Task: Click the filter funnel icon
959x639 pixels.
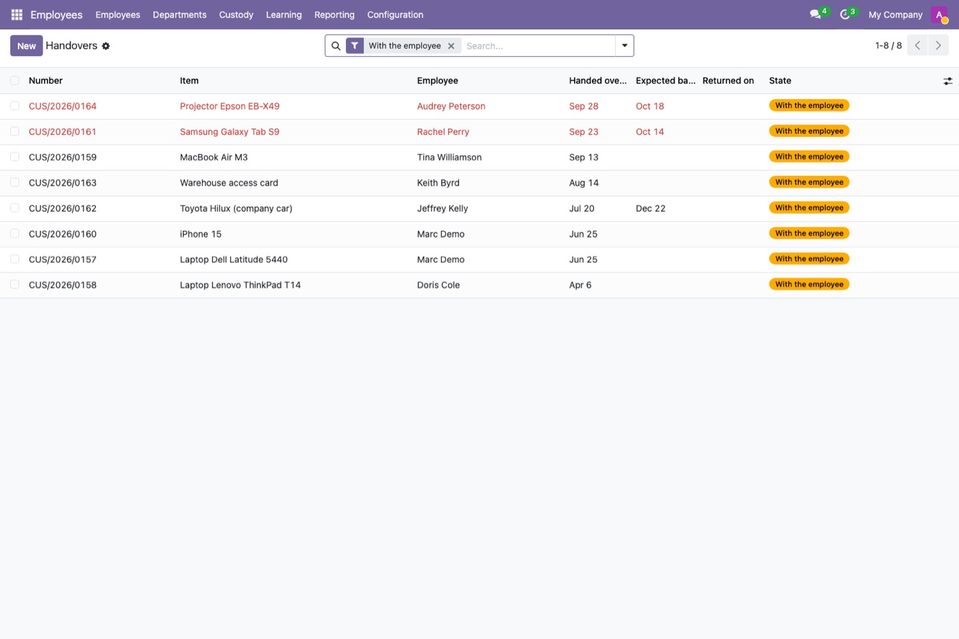Action: (x=355, y=46)
